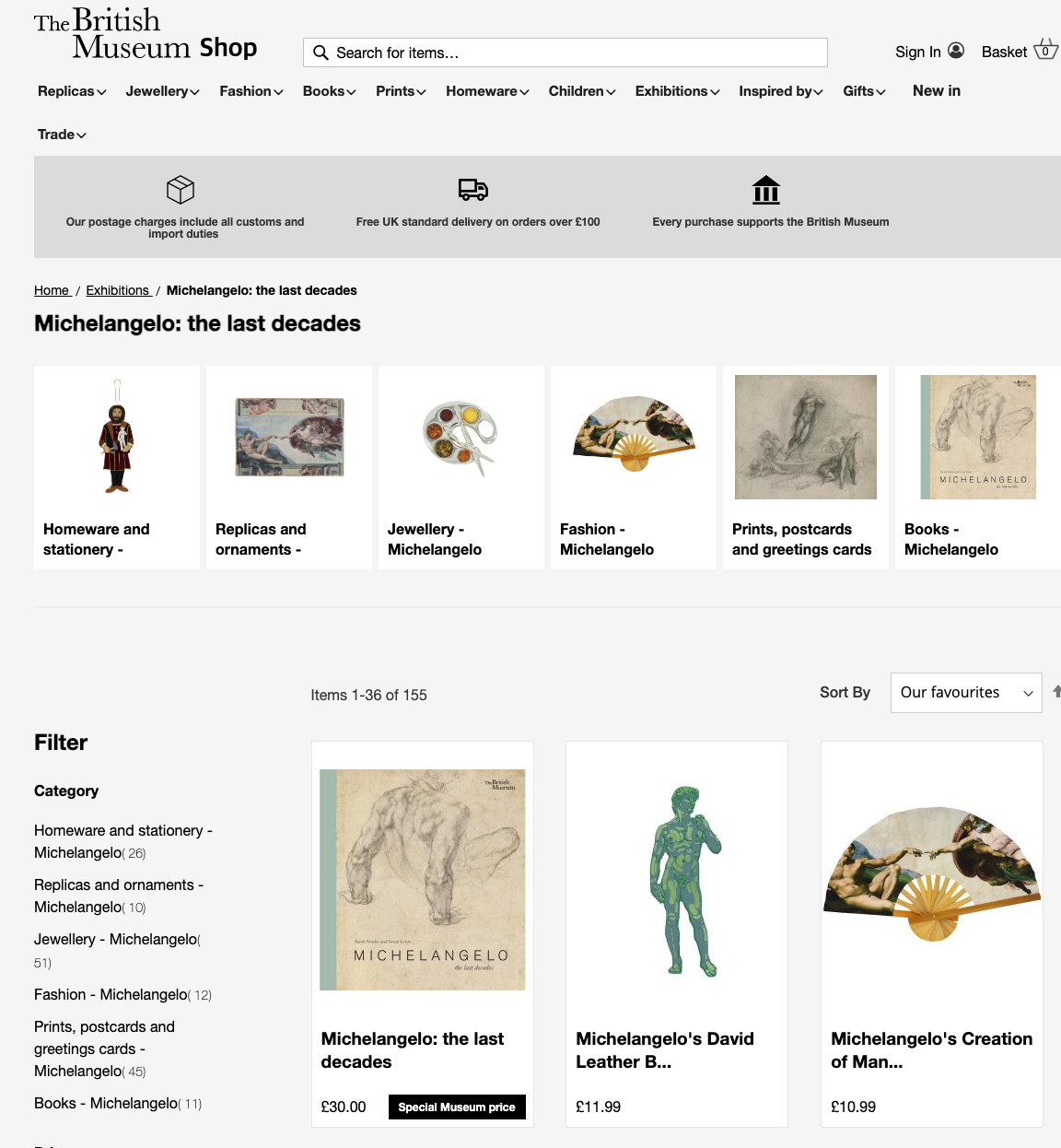The image size is (1061, 1148).
Task: Focus the Search for items field
Action: coord(565,53)
